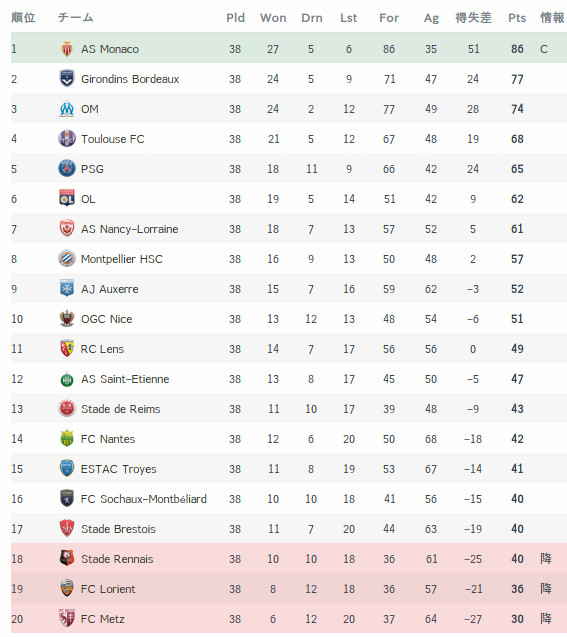Screen dimensions: 567x637
Task: Open the AJ Auxerre team link
Action: (x=109, y=289)
